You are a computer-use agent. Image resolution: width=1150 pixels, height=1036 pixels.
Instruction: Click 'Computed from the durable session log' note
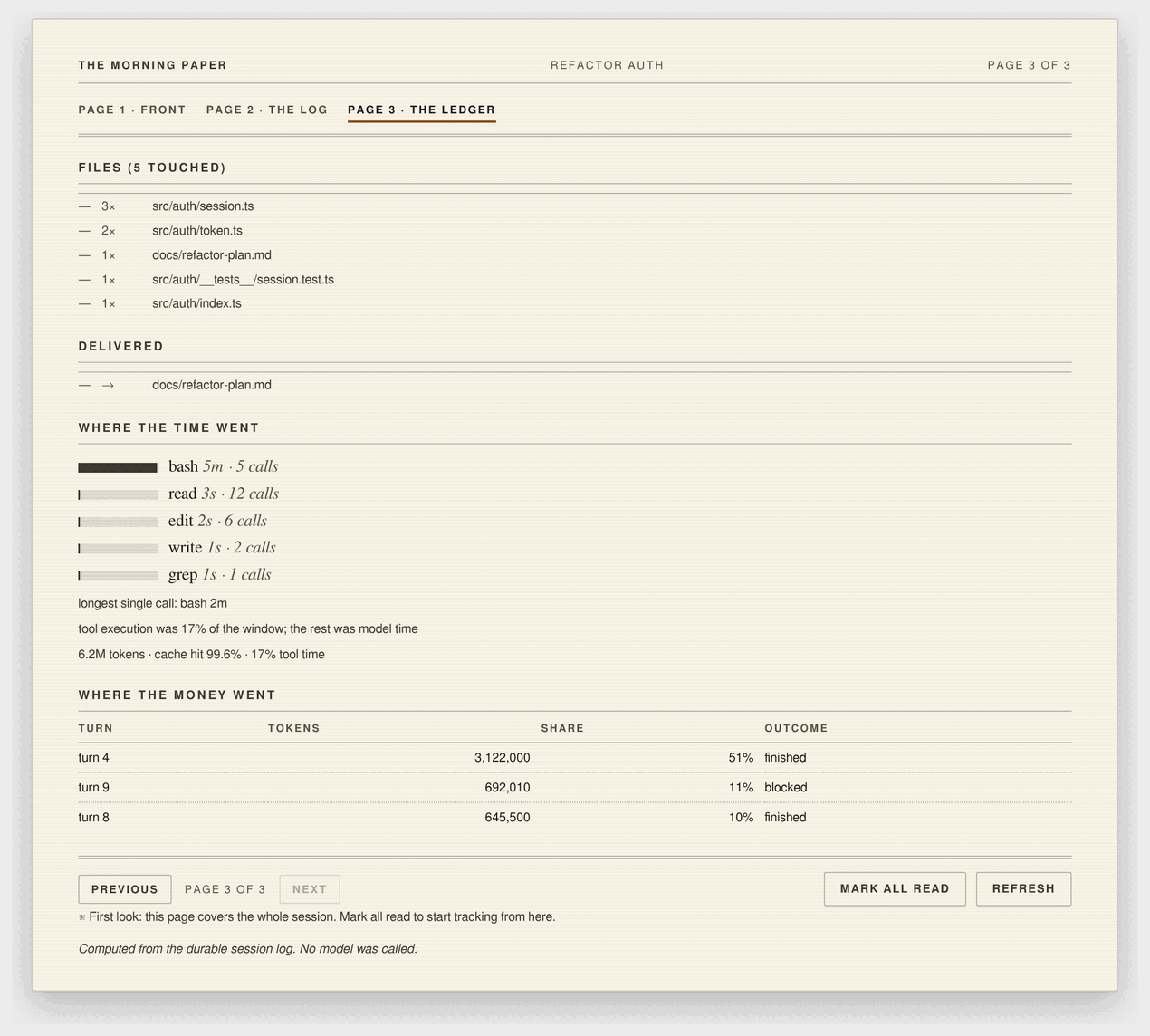pos(248,949)
